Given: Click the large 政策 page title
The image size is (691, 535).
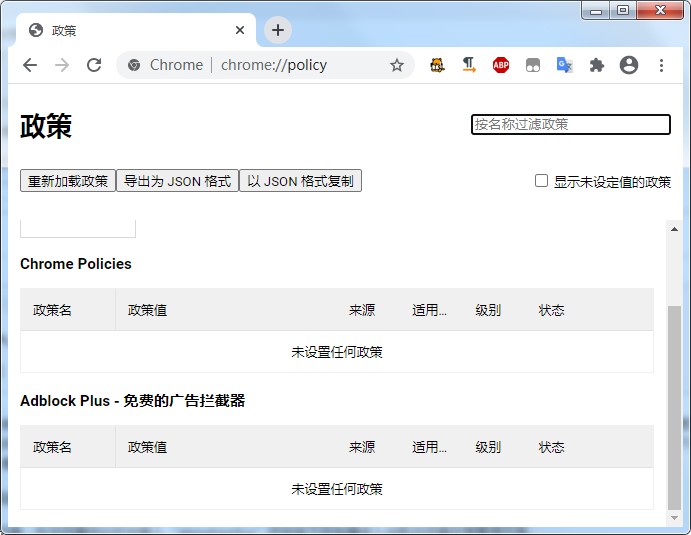Looking at the screenshot, I should 46,126.
